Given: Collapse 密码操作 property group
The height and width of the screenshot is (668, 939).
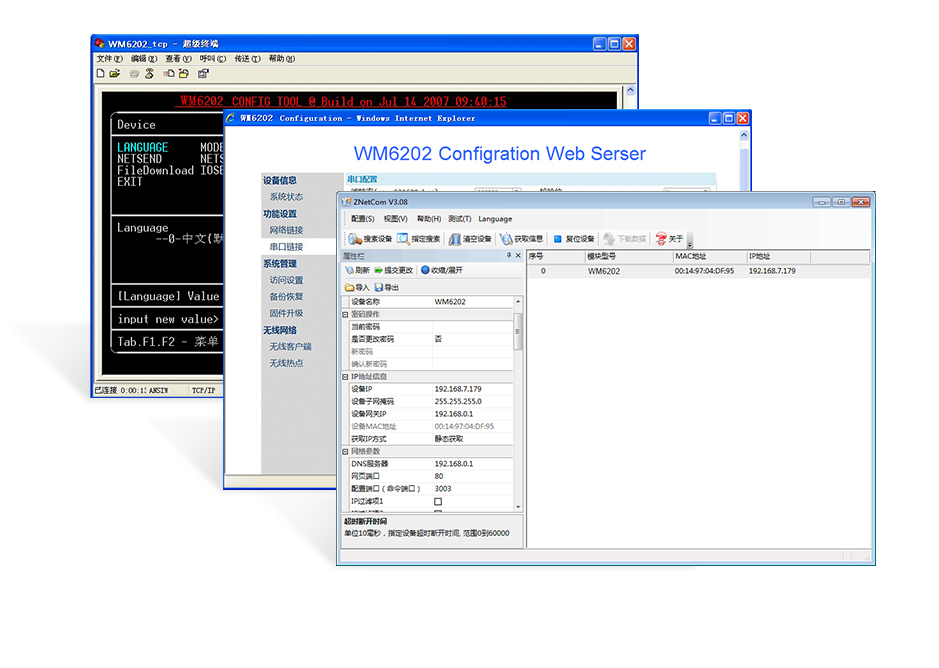Looking at the screenshot, I should click(x=345, y=315).
